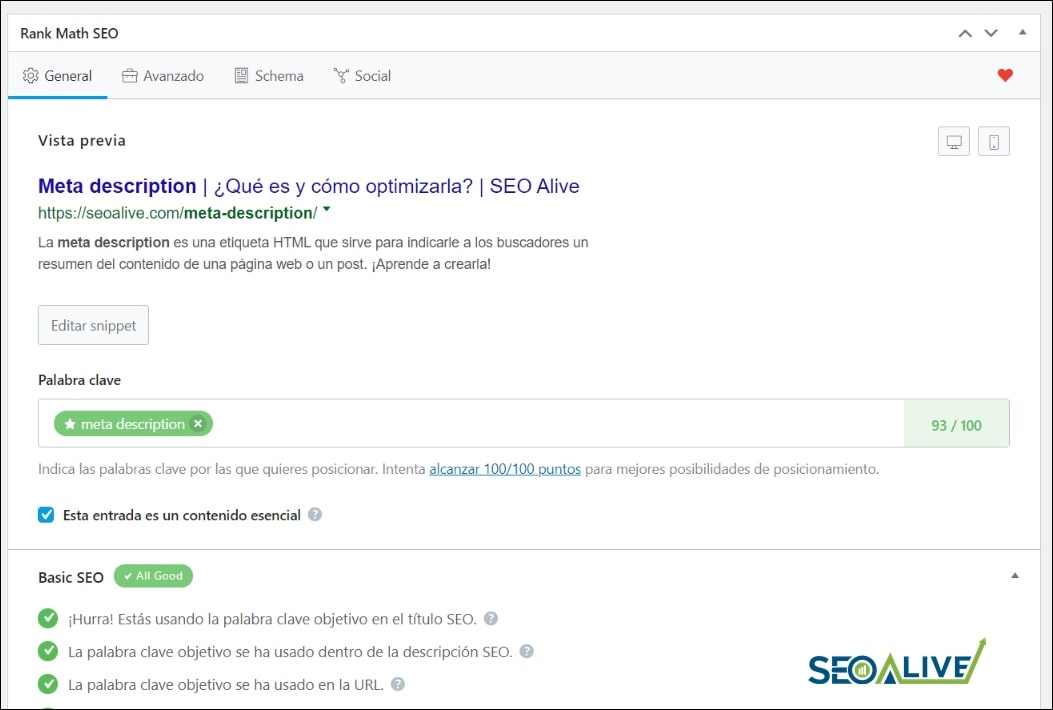Open help icon beside contenido esencial checkbox
Image resolution: width=1053 pixels, height=710 pixels.
point(316,515)
